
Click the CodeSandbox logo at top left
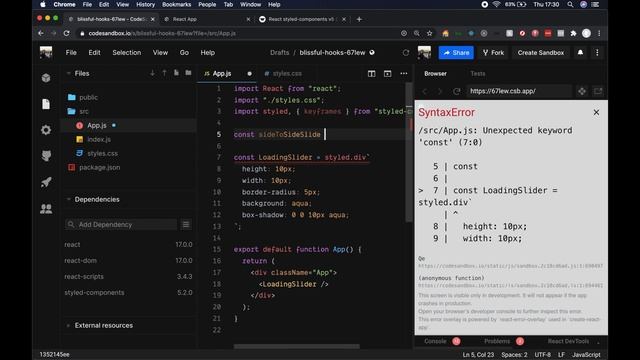(46, 52)
